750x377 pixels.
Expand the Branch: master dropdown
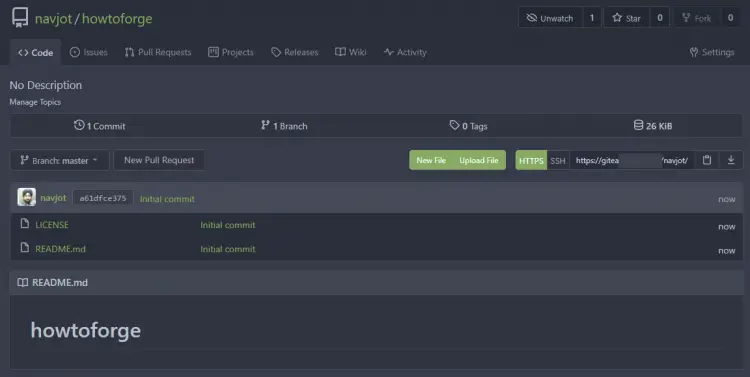click(60, 160)
